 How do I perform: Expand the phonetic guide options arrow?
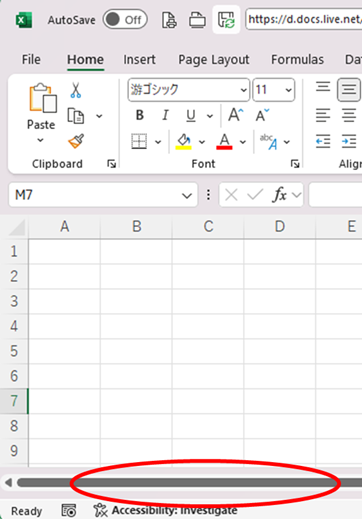[287, 142]
